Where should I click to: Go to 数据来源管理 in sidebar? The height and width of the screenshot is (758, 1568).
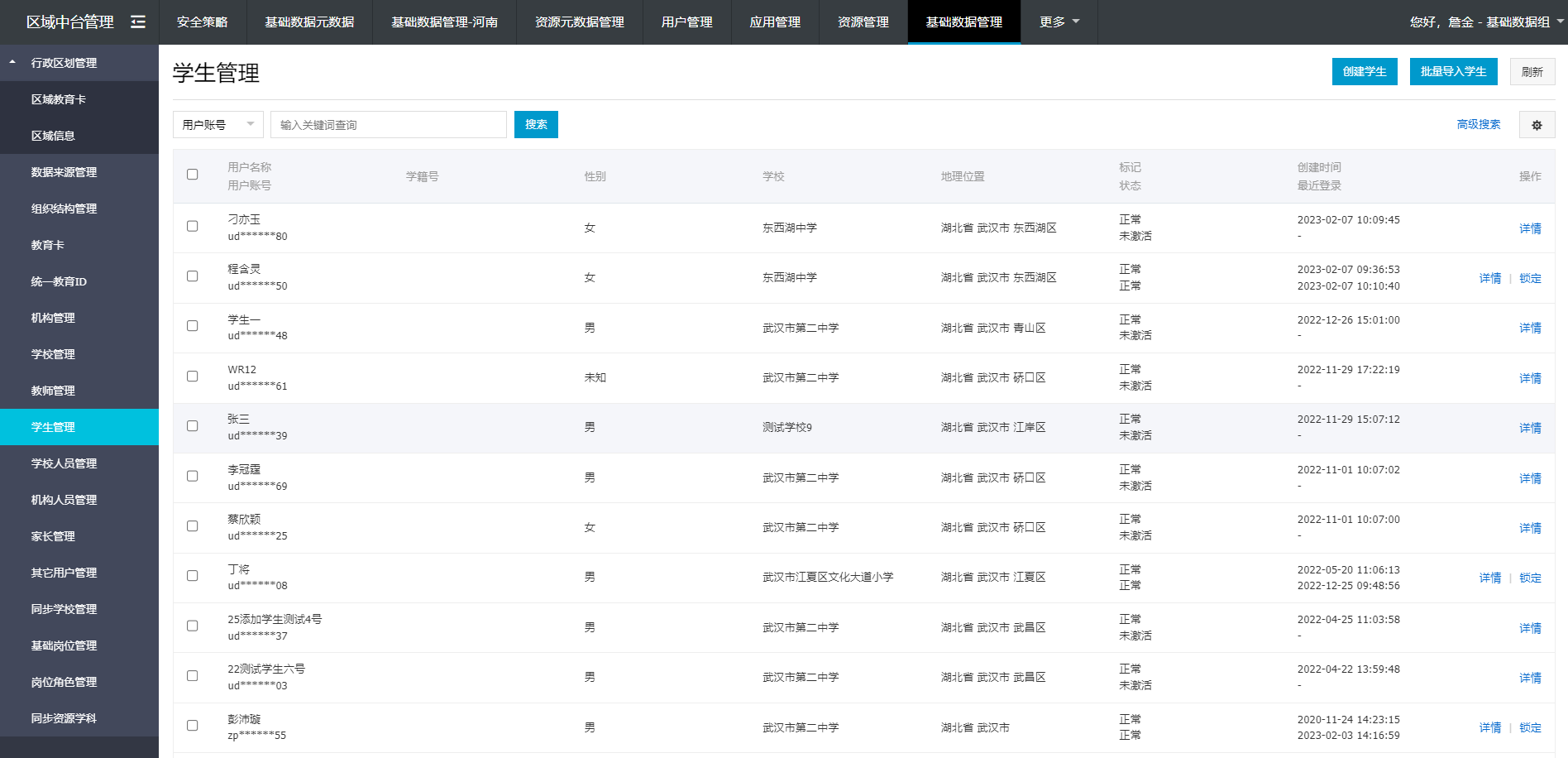tap(79, 172)
